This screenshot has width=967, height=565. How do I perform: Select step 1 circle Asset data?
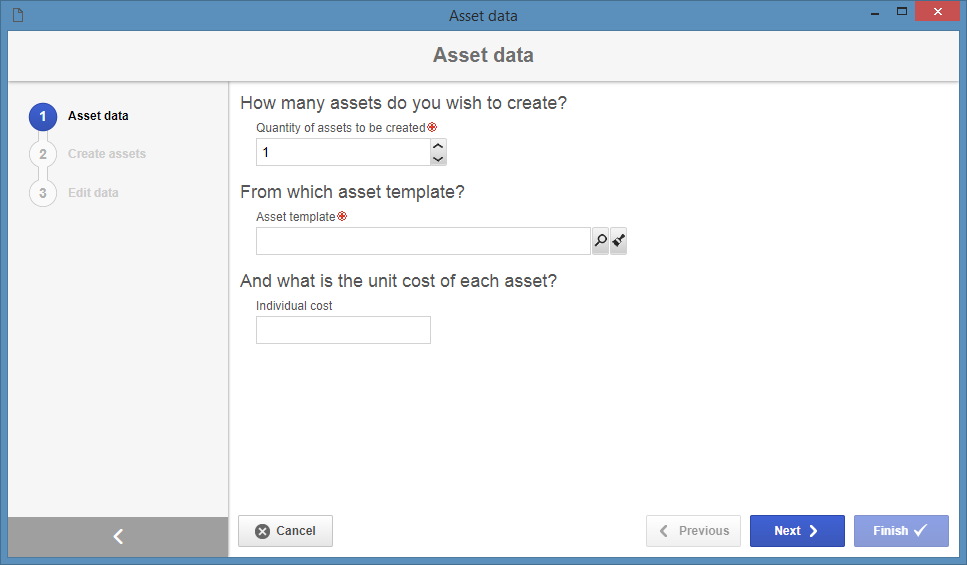[x=43, y=116]
